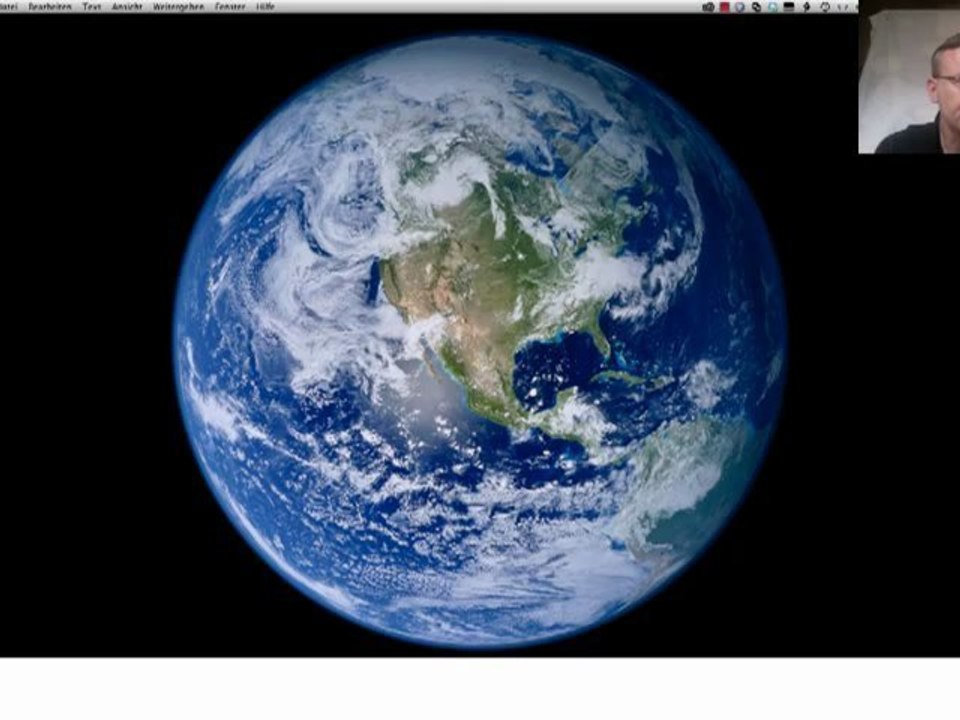
Task: Click the black display status icon
Action: [789, 7]
